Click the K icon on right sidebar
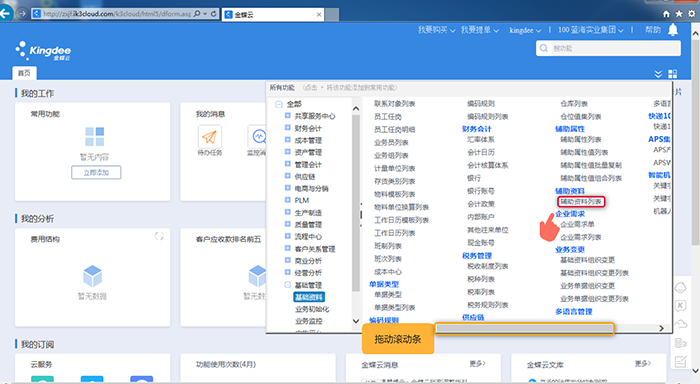 (680, 305)
